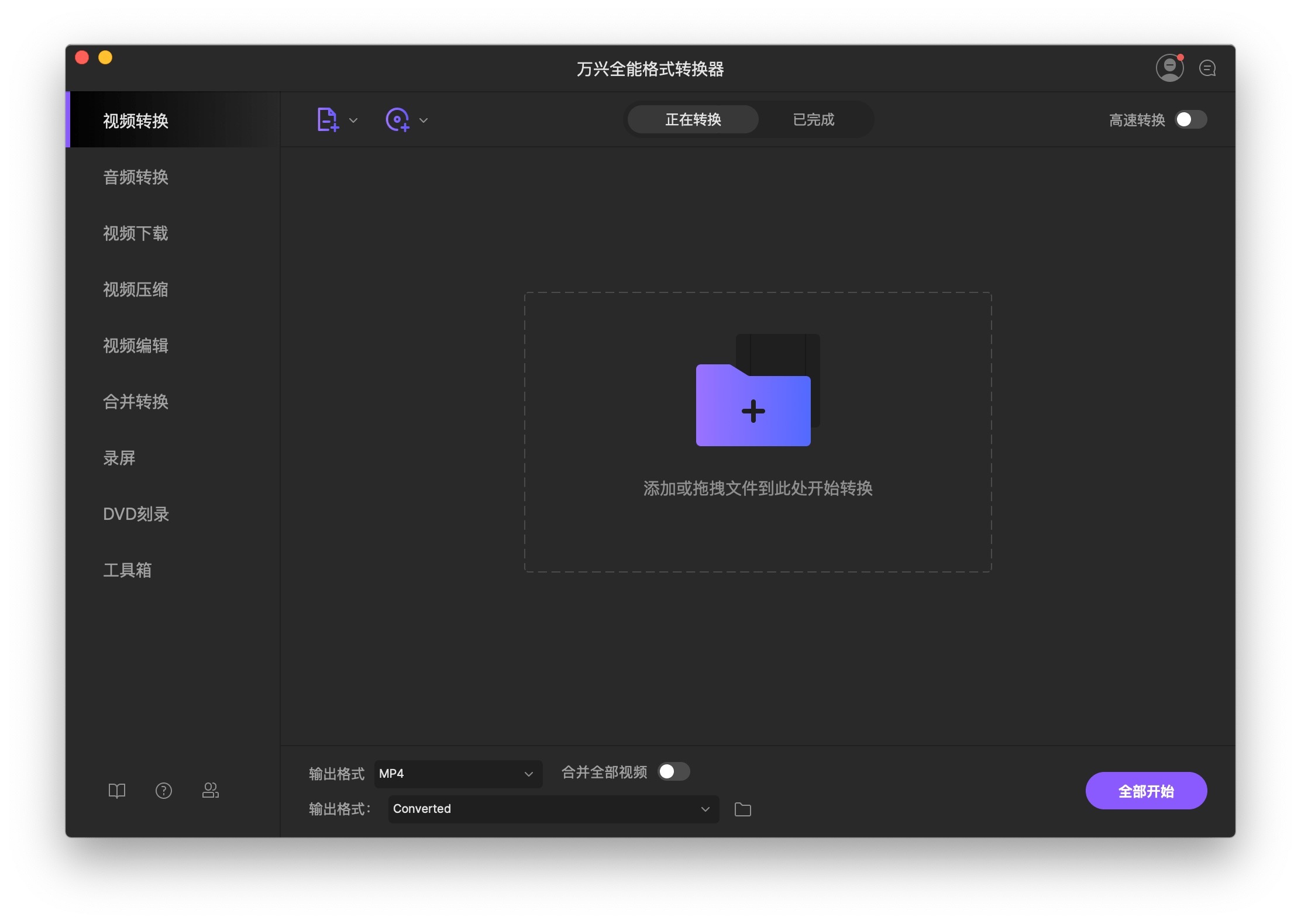
Task: Select the 正在转换 tab
Action: coord(693,120)
